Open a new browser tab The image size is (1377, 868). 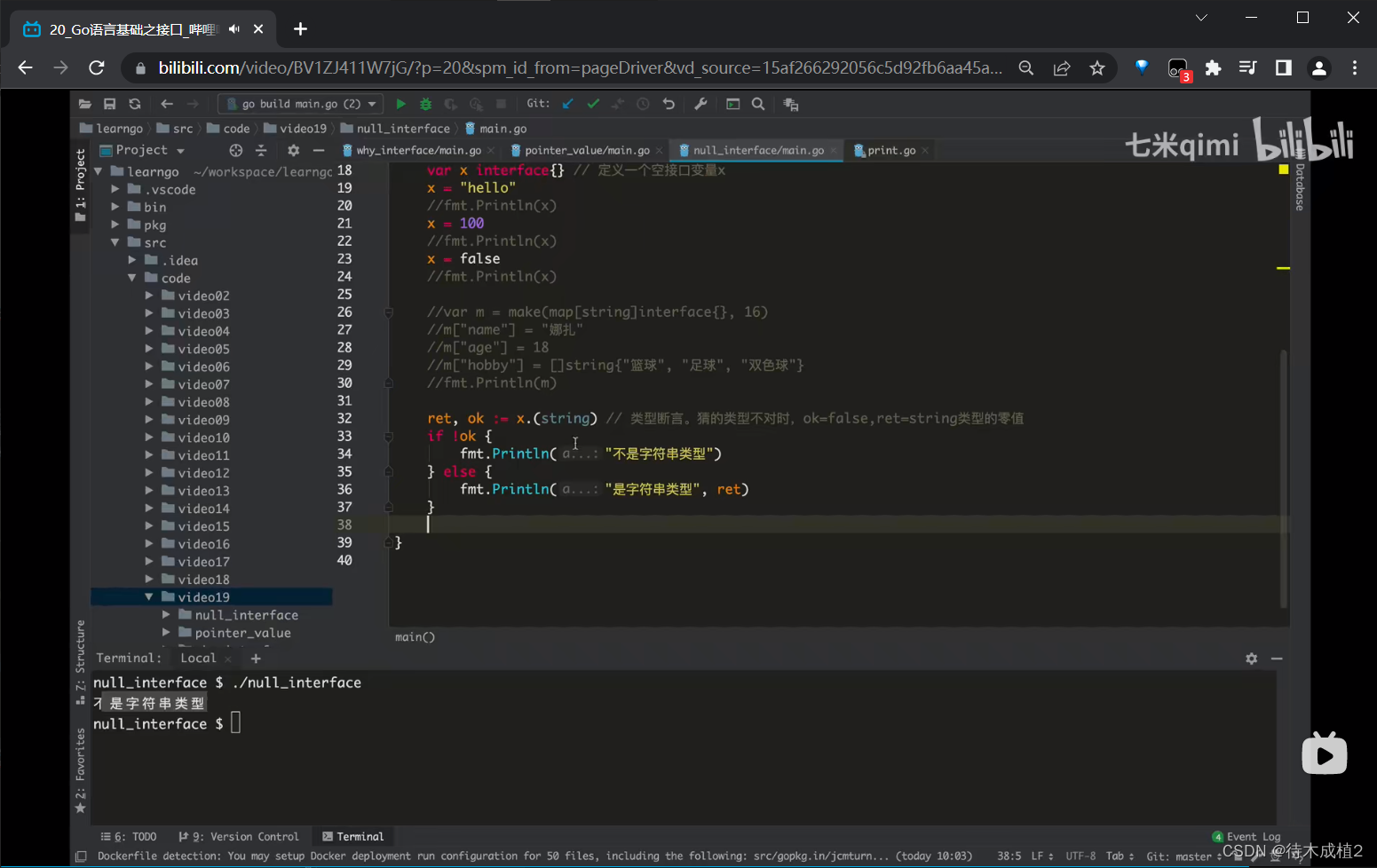click(300, 29)
